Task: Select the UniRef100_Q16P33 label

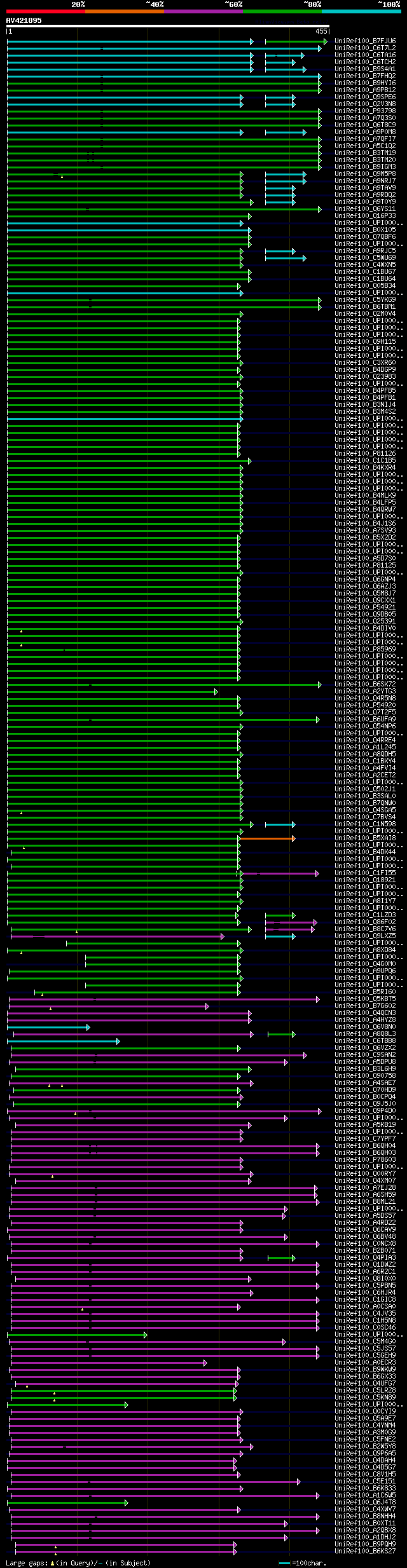Action: 365,216
